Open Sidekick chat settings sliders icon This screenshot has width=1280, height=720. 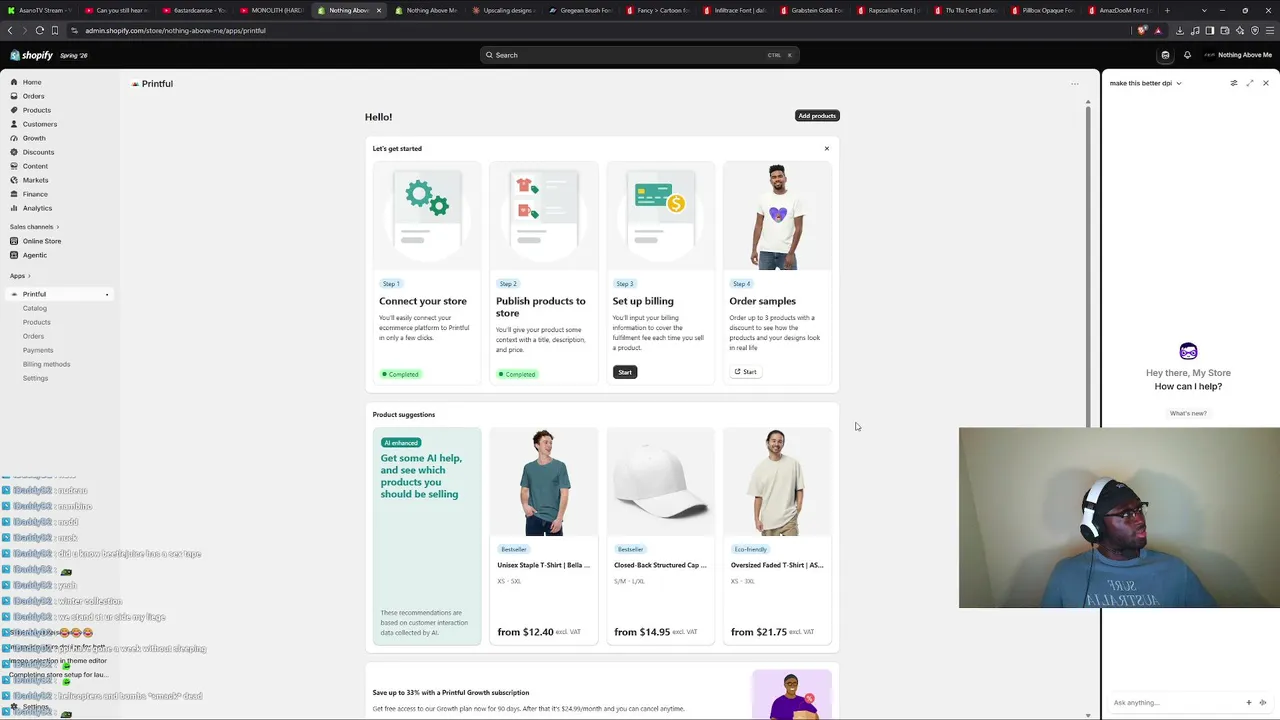(1234, 83)
